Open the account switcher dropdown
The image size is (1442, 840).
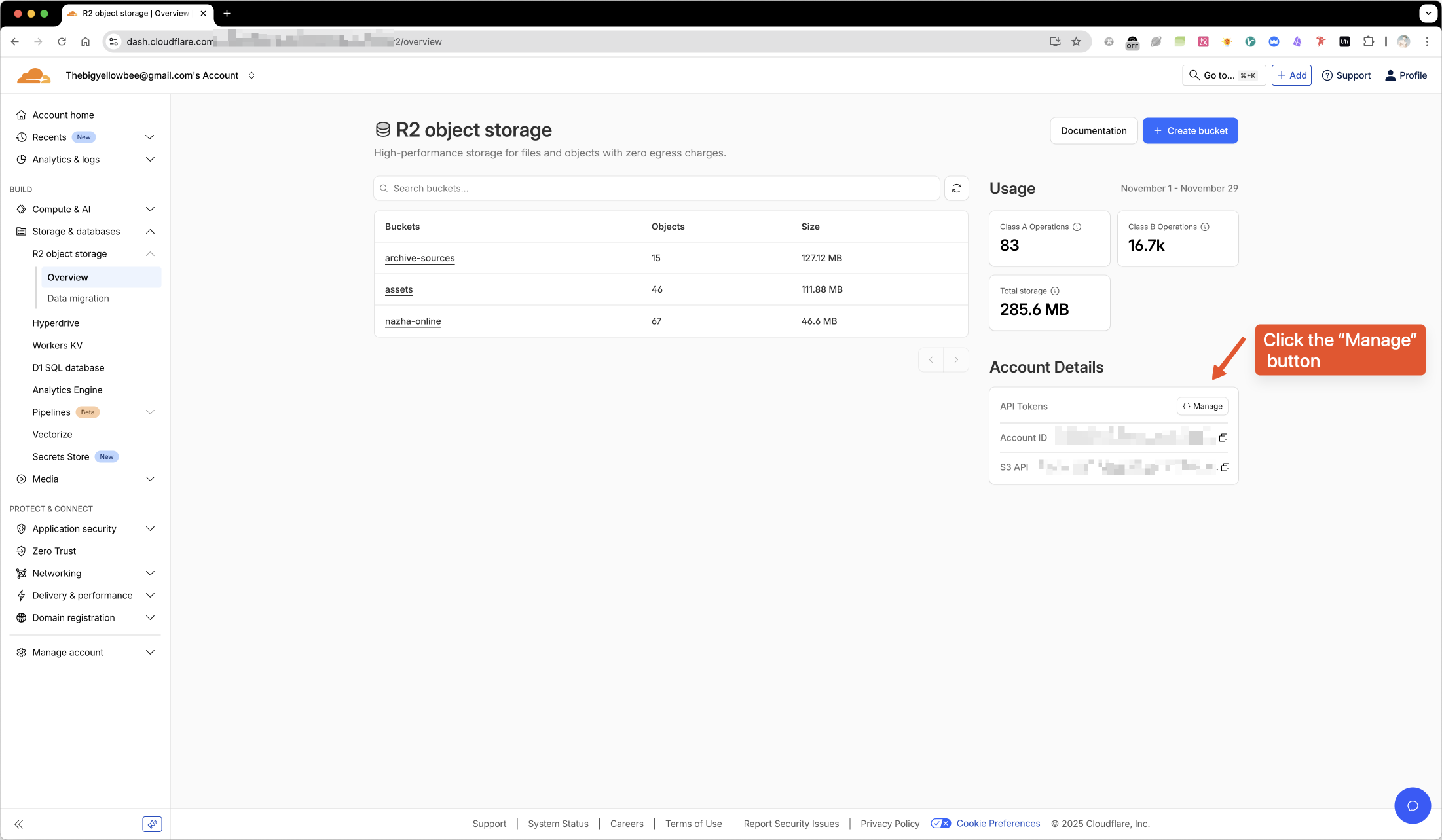[x=251, y=75]
